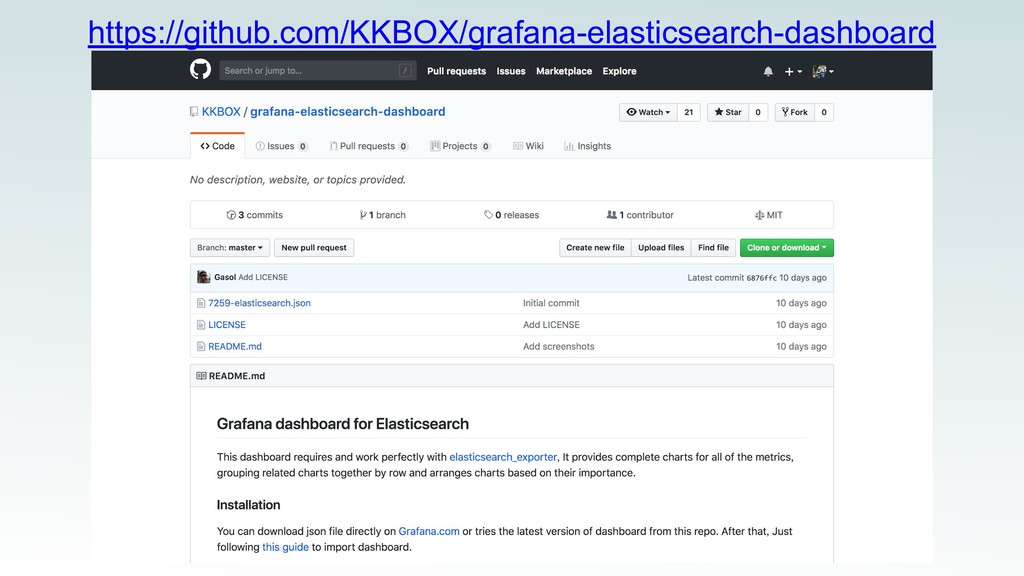Image resolution: width=1024 pixels, height=576 pixels.
Task: Open 'this guide' import link
Action: pos(285,547)
